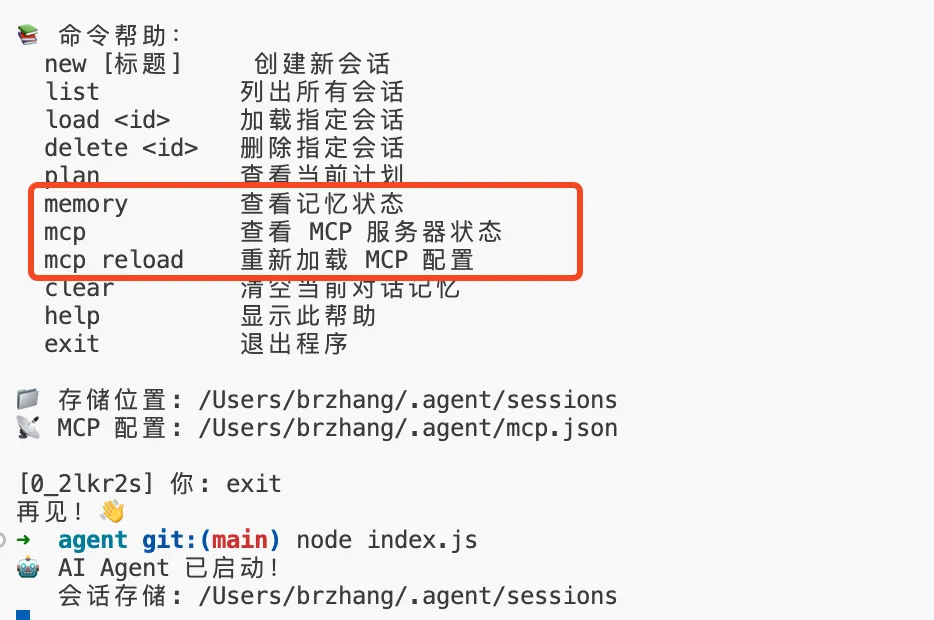
Task: Click the robot emoji before AI Agent 已启动
Action: tap(28, 567)
